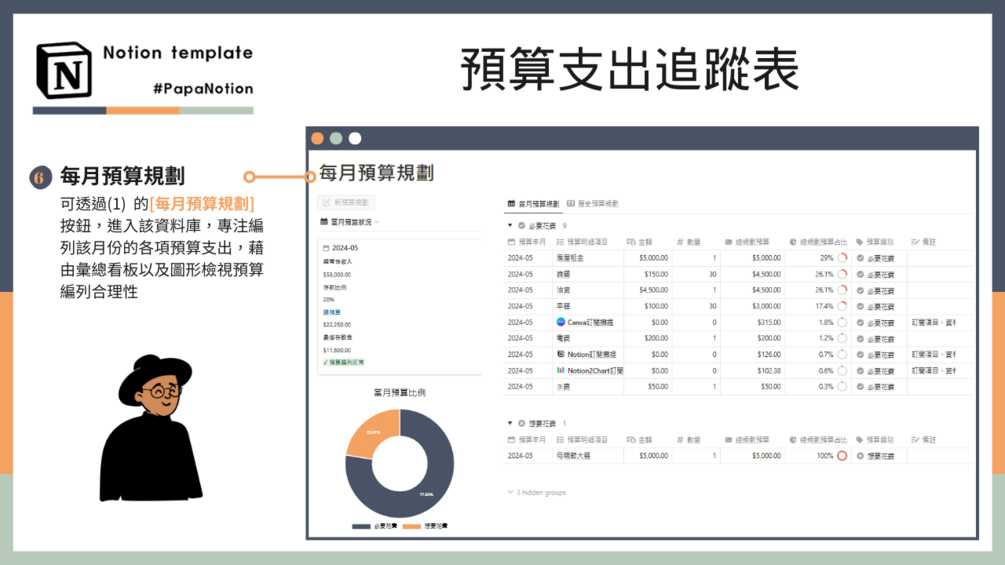
Task: Switch to the 當月預算規劃 tab
Action: [533, 203]
